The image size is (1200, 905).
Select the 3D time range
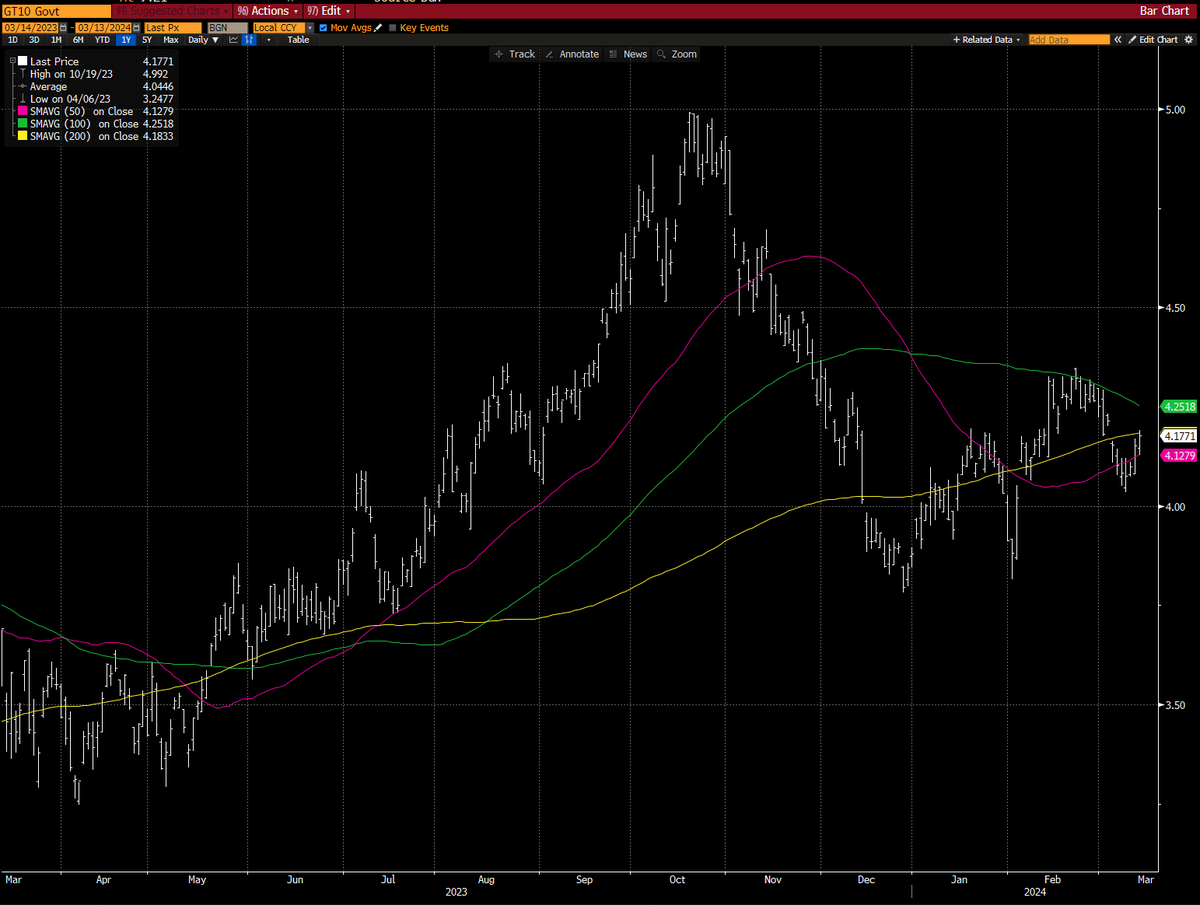coord(34,40)
